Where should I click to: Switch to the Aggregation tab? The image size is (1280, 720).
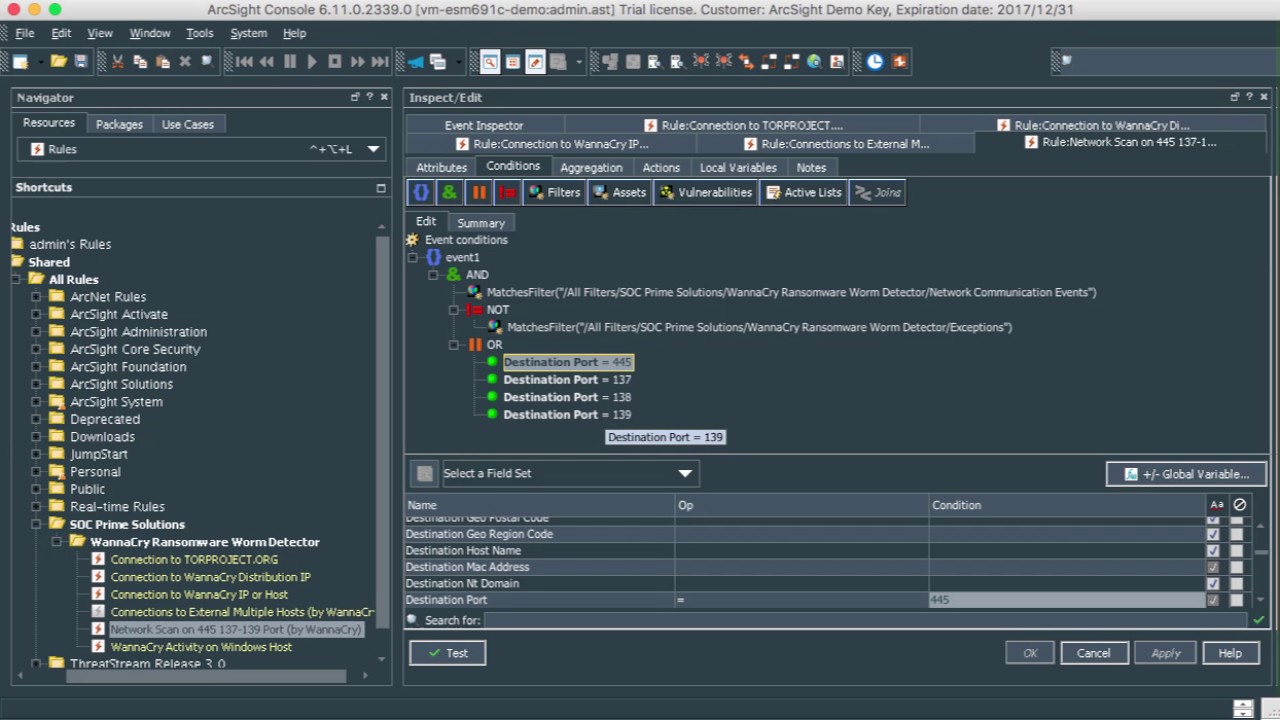pos(591,167)
